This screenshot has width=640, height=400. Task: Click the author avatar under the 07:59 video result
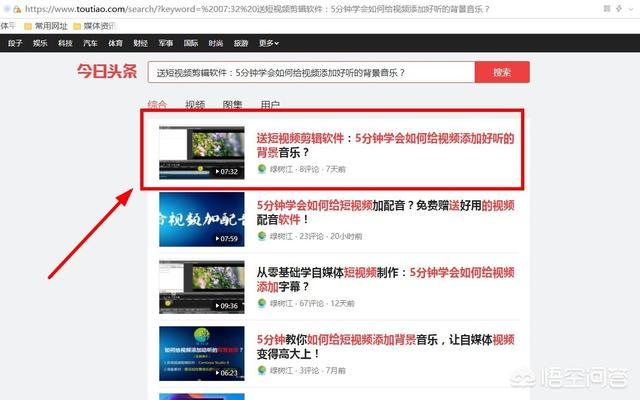[262, 236]
